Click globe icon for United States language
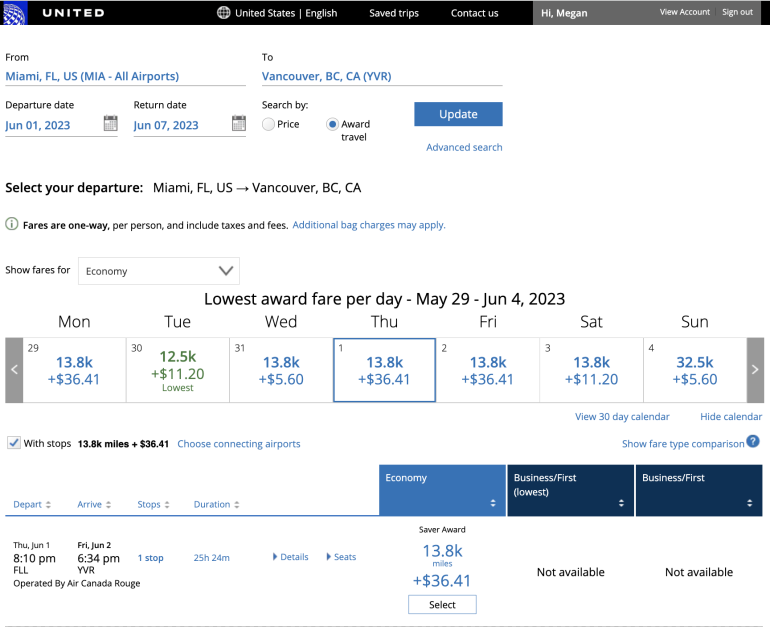Viewport: 770px width, 627px height. tap(224, 13)
